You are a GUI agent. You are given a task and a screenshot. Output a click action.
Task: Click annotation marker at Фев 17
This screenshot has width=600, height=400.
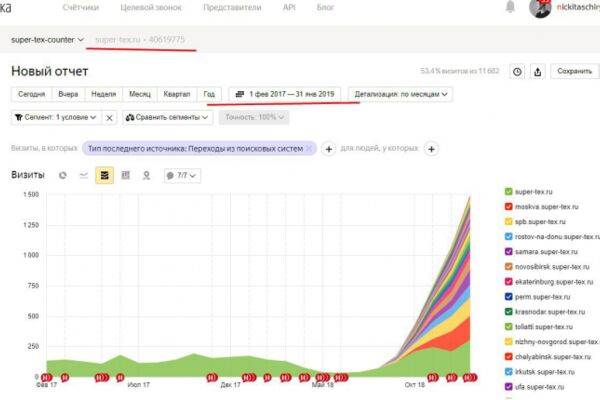coord(47,377)
